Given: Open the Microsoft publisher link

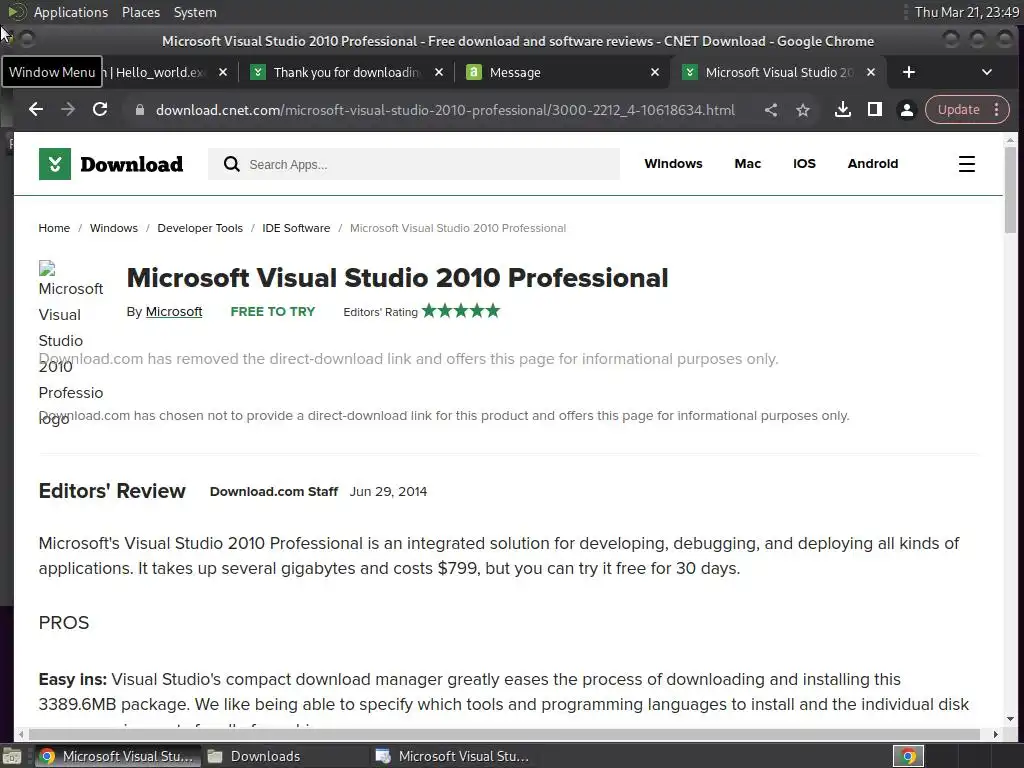Looking at the screenshot, I should (x=174, y=312).
